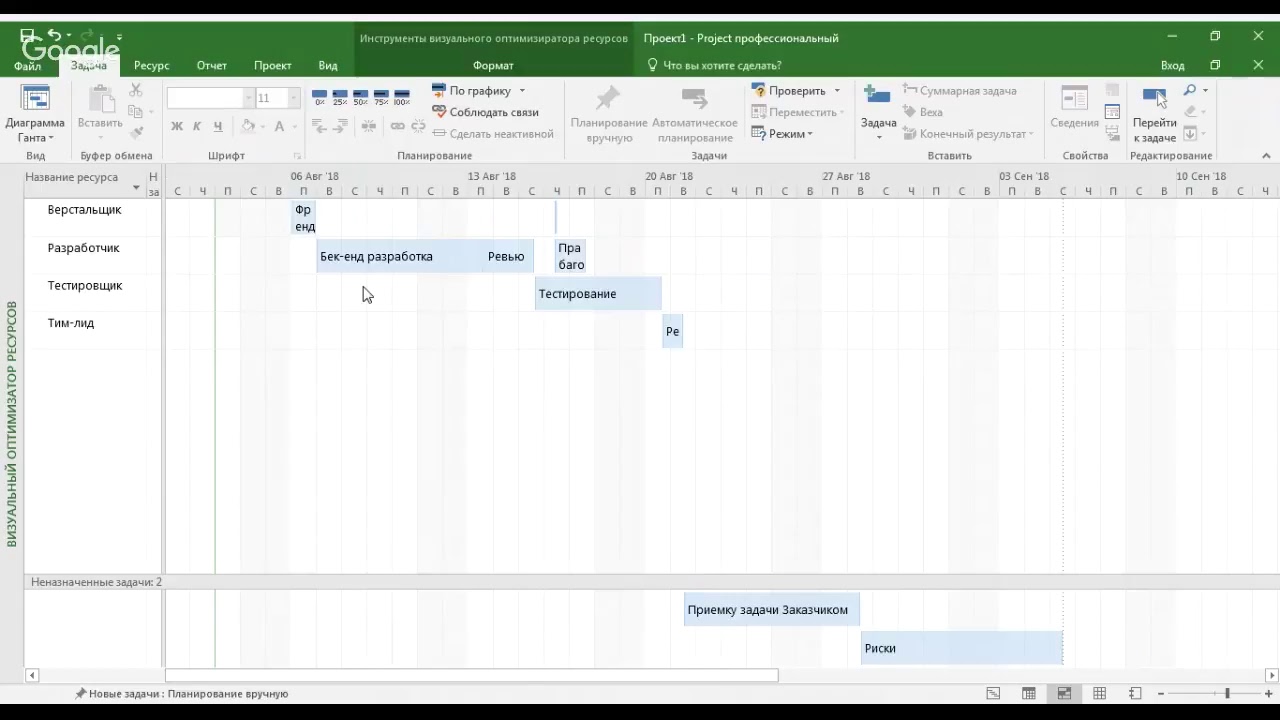This screenshot has height=720, width=1280.
Task: Mark task 25% complete
Action: (340, 98)
